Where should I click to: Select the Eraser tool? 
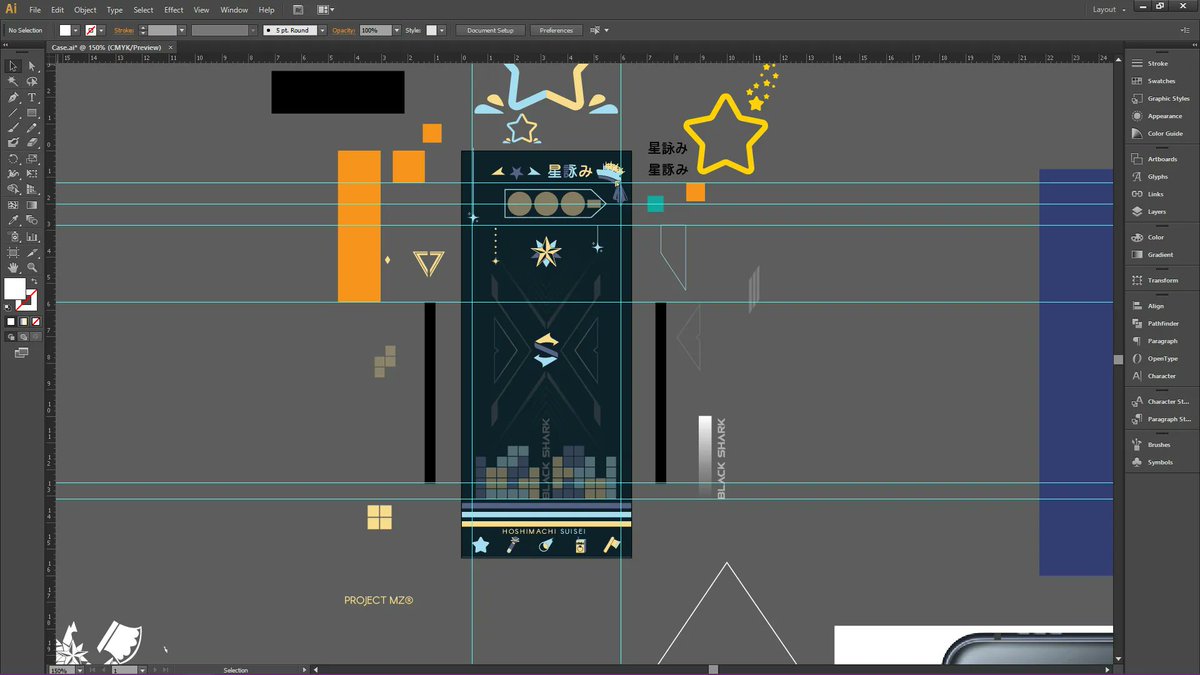pyautogui.click(x=32, y=143)
